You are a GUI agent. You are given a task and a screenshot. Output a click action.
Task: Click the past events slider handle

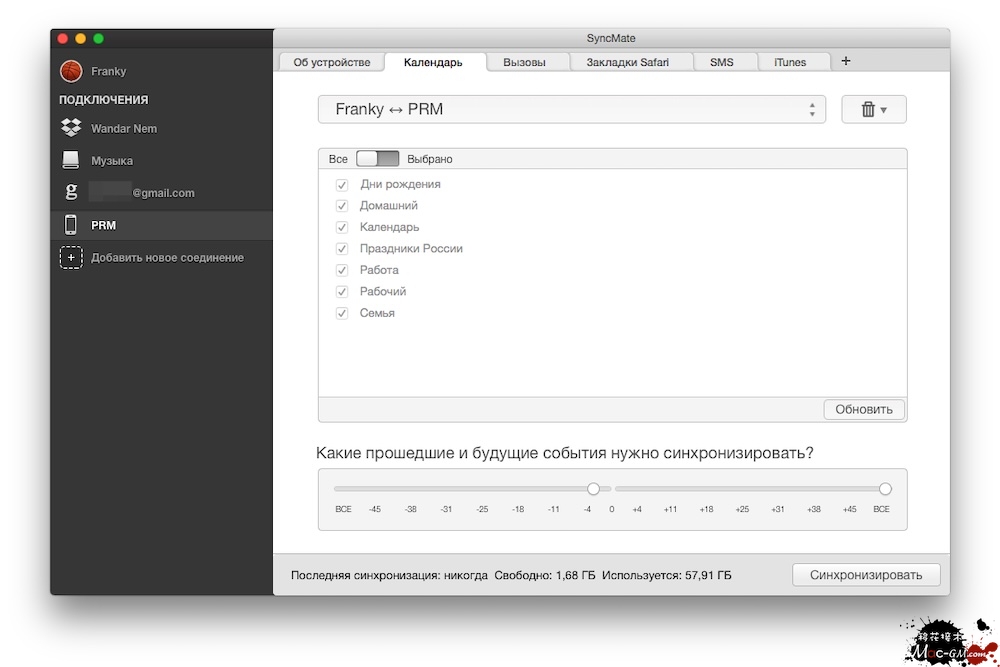click(x=593, y=489)
